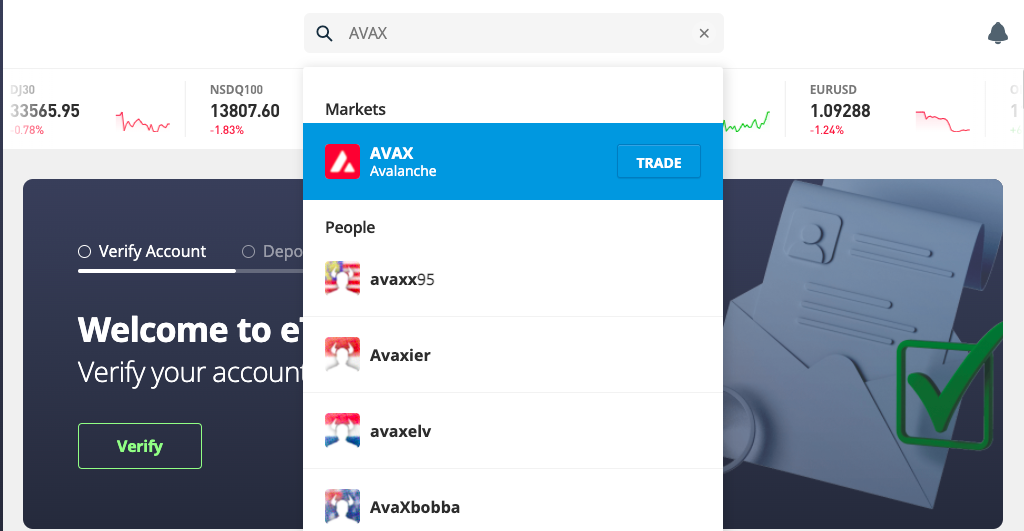Open AvaXbobba profile avatar

click(342, 506)
